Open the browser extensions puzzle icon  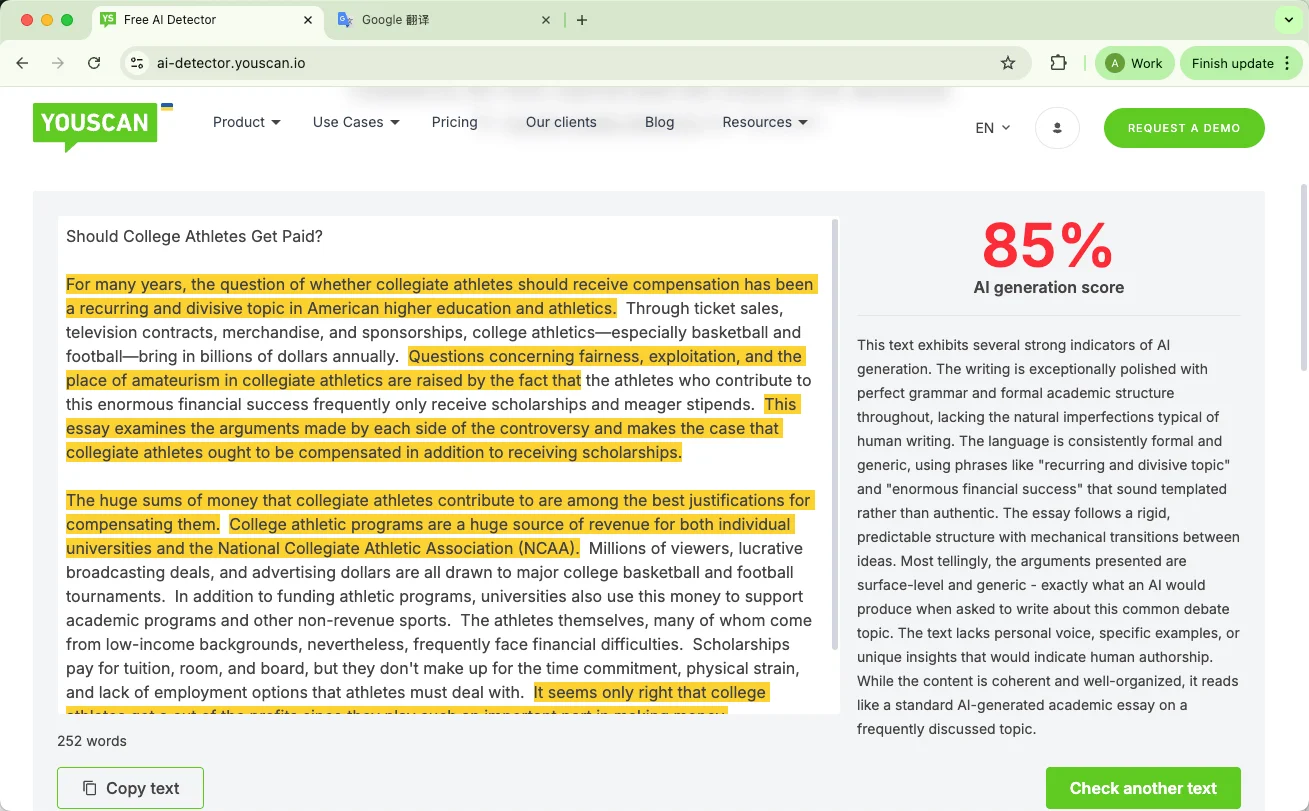point(1057,62)
